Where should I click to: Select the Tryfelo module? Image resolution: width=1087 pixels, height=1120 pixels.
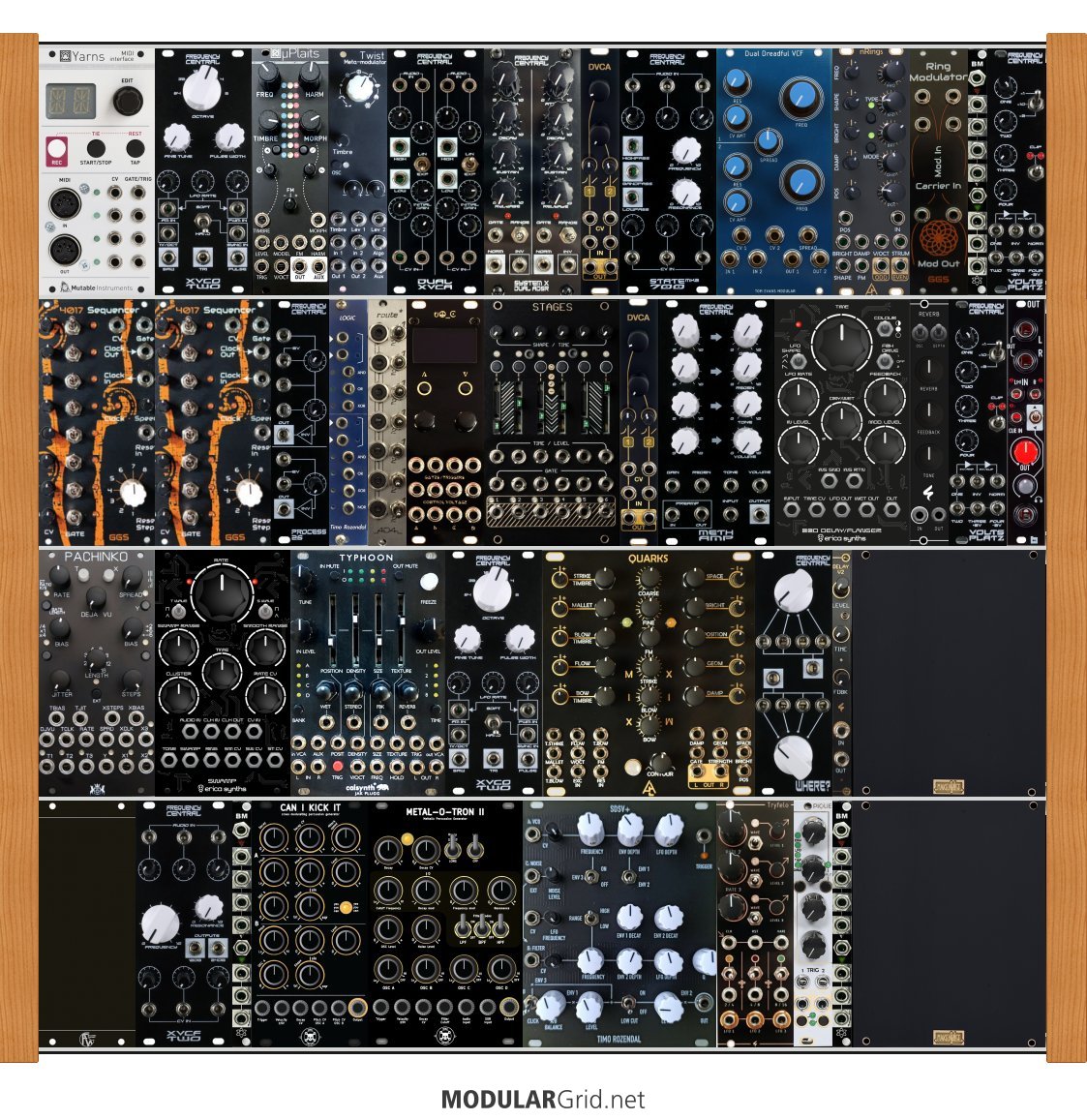(x=755, y=924)
